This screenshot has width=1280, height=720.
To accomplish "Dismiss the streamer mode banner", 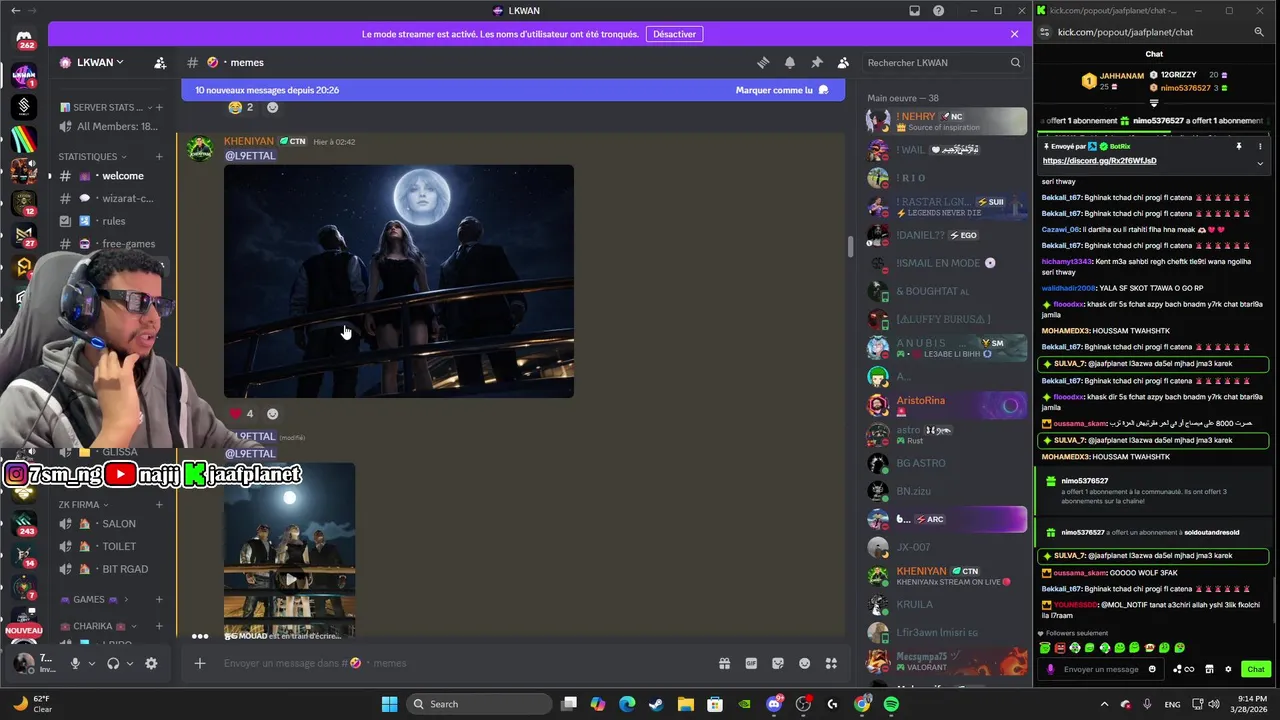I will pos(1014,34).
